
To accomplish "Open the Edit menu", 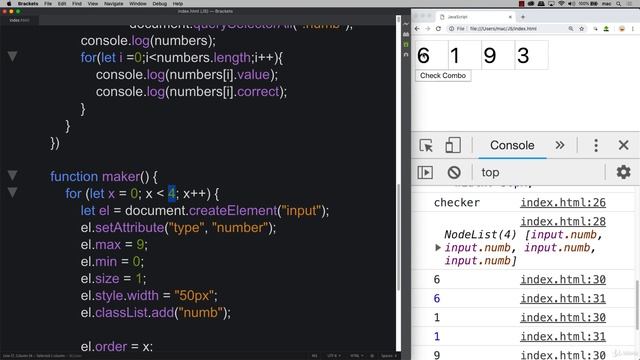I will pyautogui.click(x=62, y=3).
